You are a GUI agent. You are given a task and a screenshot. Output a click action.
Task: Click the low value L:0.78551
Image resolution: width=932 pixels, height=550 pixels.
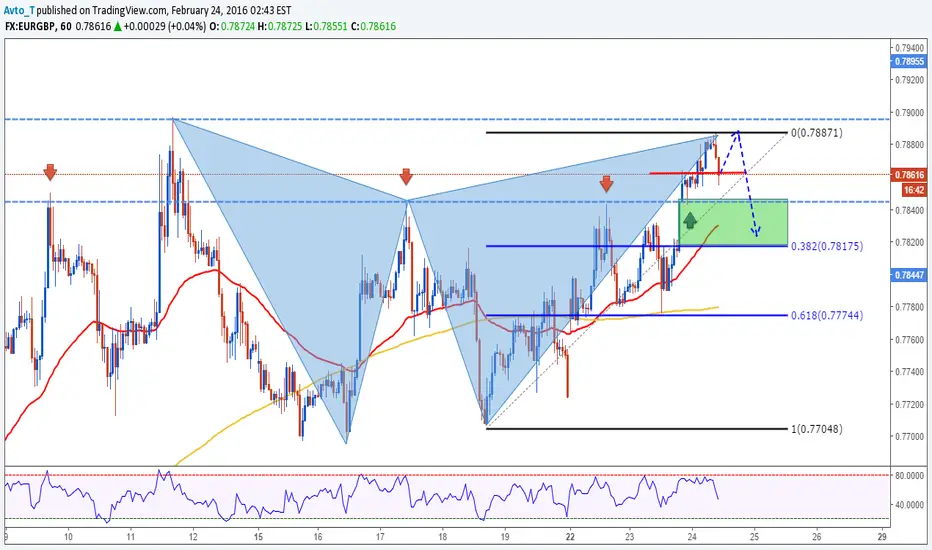(326, 26)
